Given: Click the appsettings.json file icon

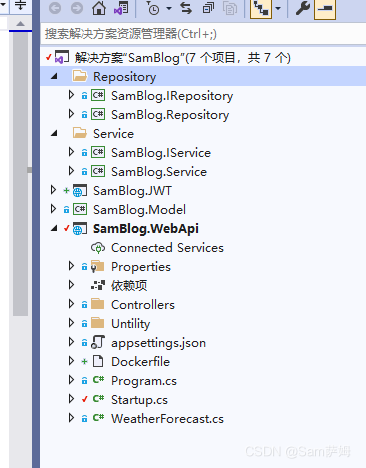Looking at the screenshot, I should (x=98, y=342).
